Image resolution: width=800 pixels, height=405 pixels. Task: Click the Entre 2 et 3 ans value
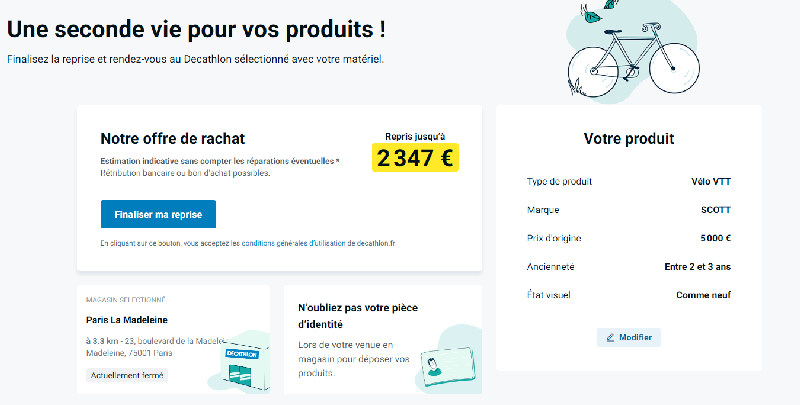[x=697, y=267]
